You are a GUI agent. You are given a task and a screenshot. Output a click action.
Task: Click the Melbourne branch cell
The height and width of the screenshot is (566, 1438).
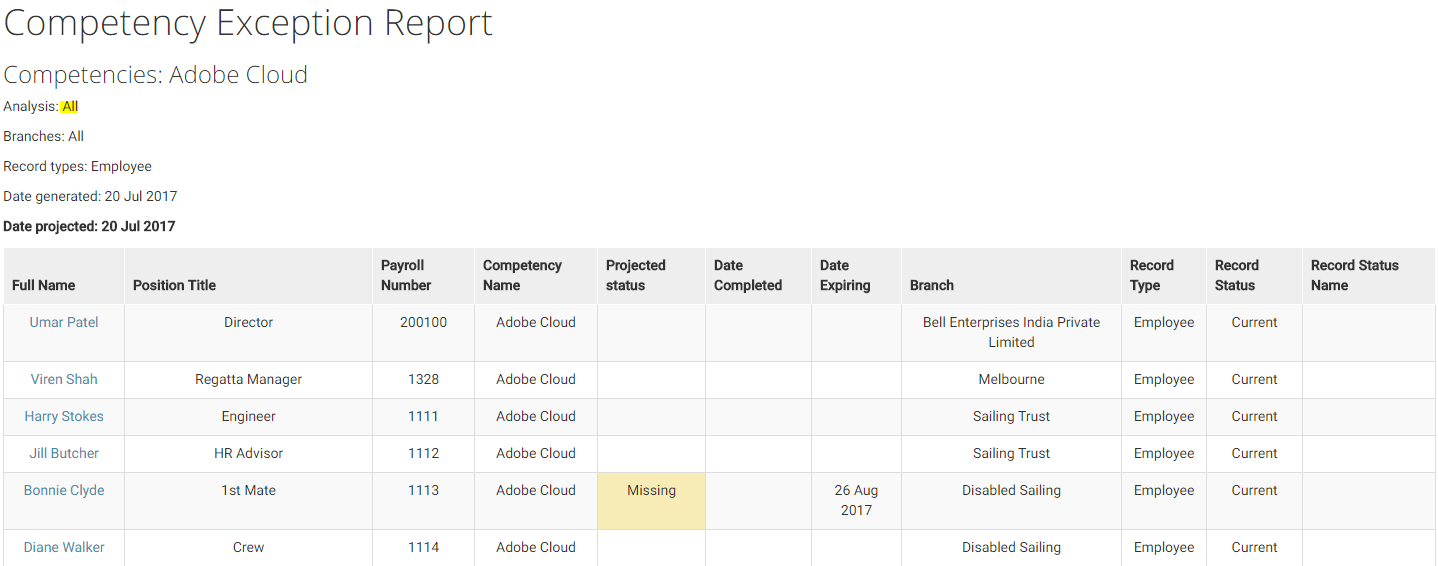1011,379
